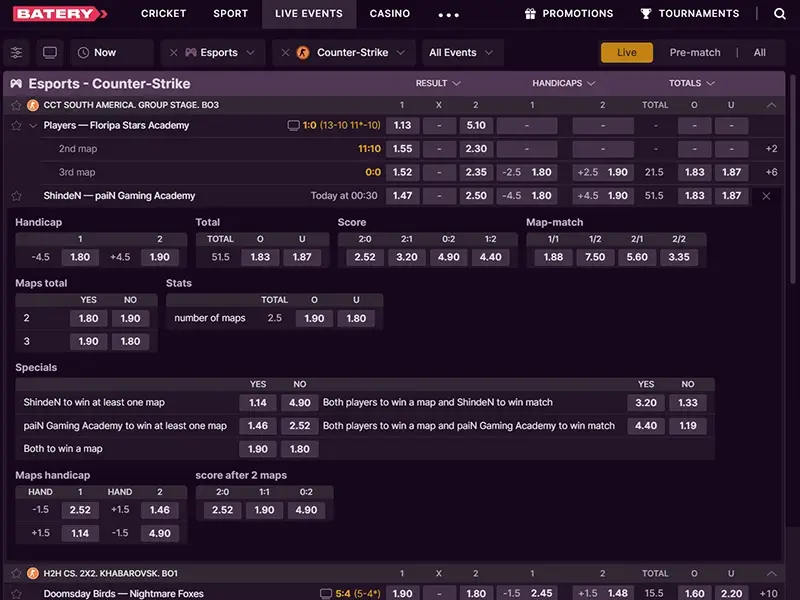
Task: Click the Counter-Strike orange game icon in filter
Action: (303, 53)
